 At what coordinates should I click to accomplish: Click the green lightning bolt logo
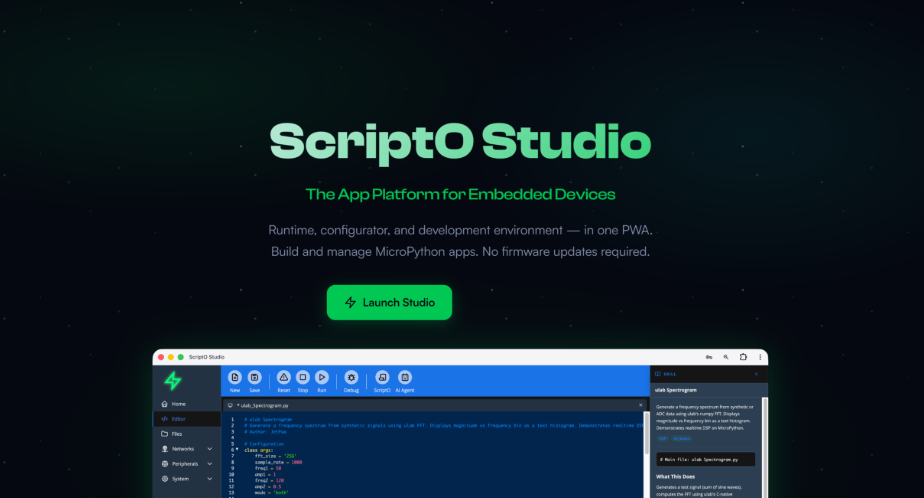pyautogui.click(x=173, y=380)
